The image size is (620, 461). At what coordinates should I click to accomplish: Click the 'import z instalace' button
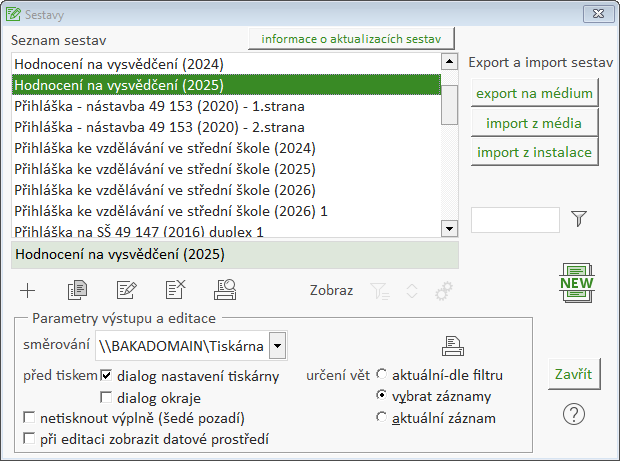[534, 152]
